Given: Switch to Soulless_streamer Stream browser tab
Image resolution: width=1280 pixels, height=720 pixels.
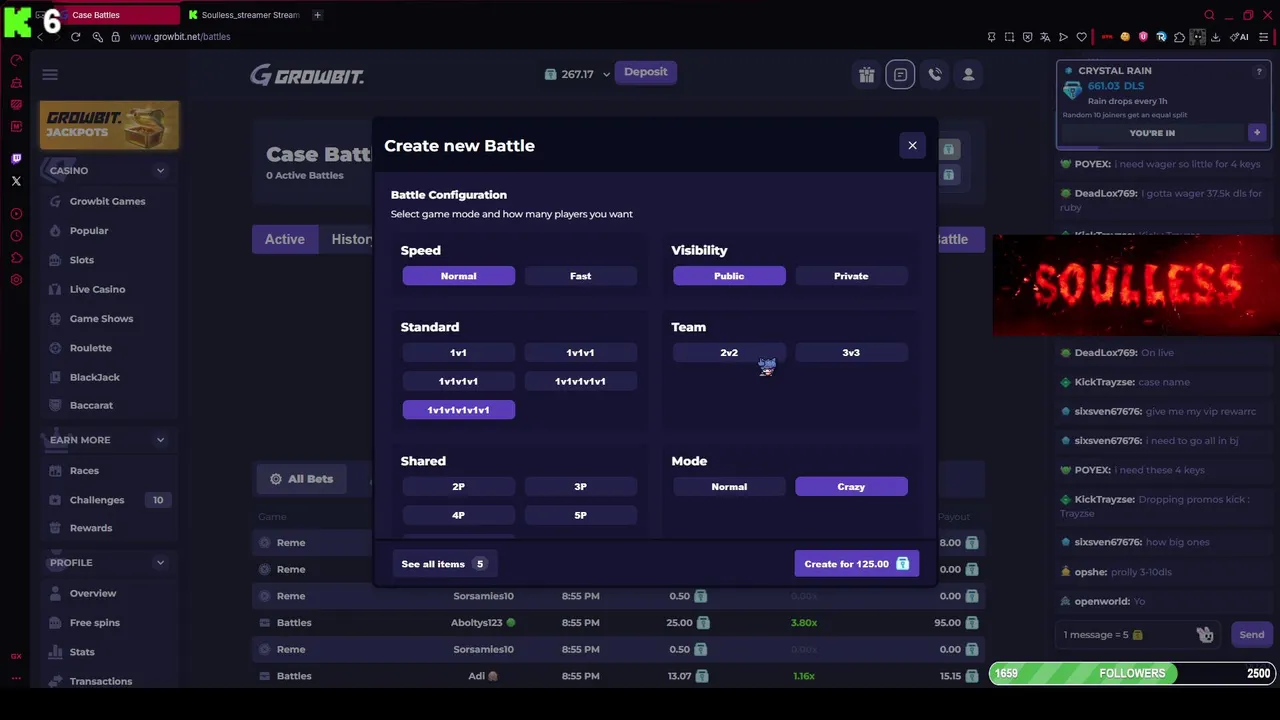Looking at the screenshot, I should [x=245, y=15].
